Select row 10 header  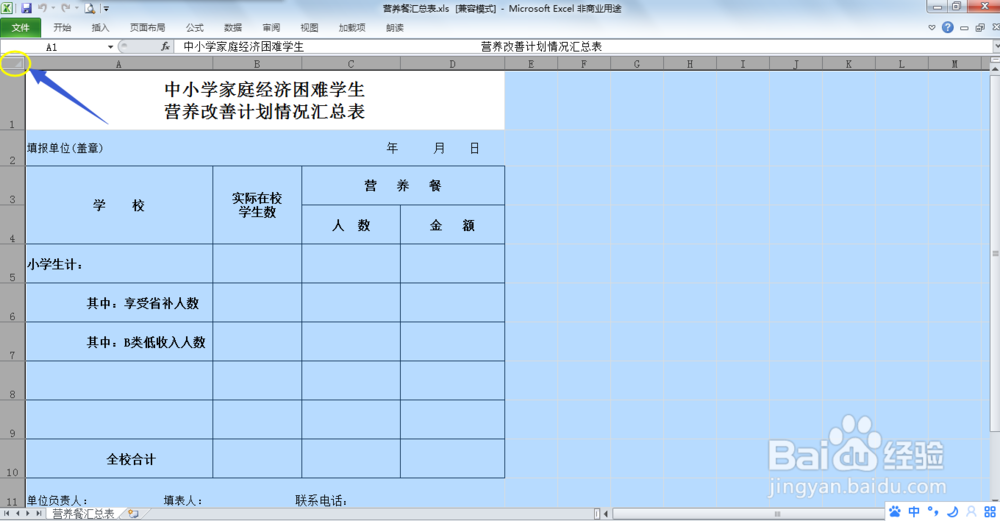coord(13,459)
